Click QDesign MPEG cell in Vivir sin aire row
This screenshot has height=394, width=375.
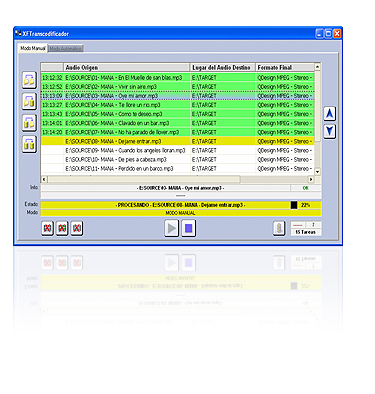click(285, 87)
